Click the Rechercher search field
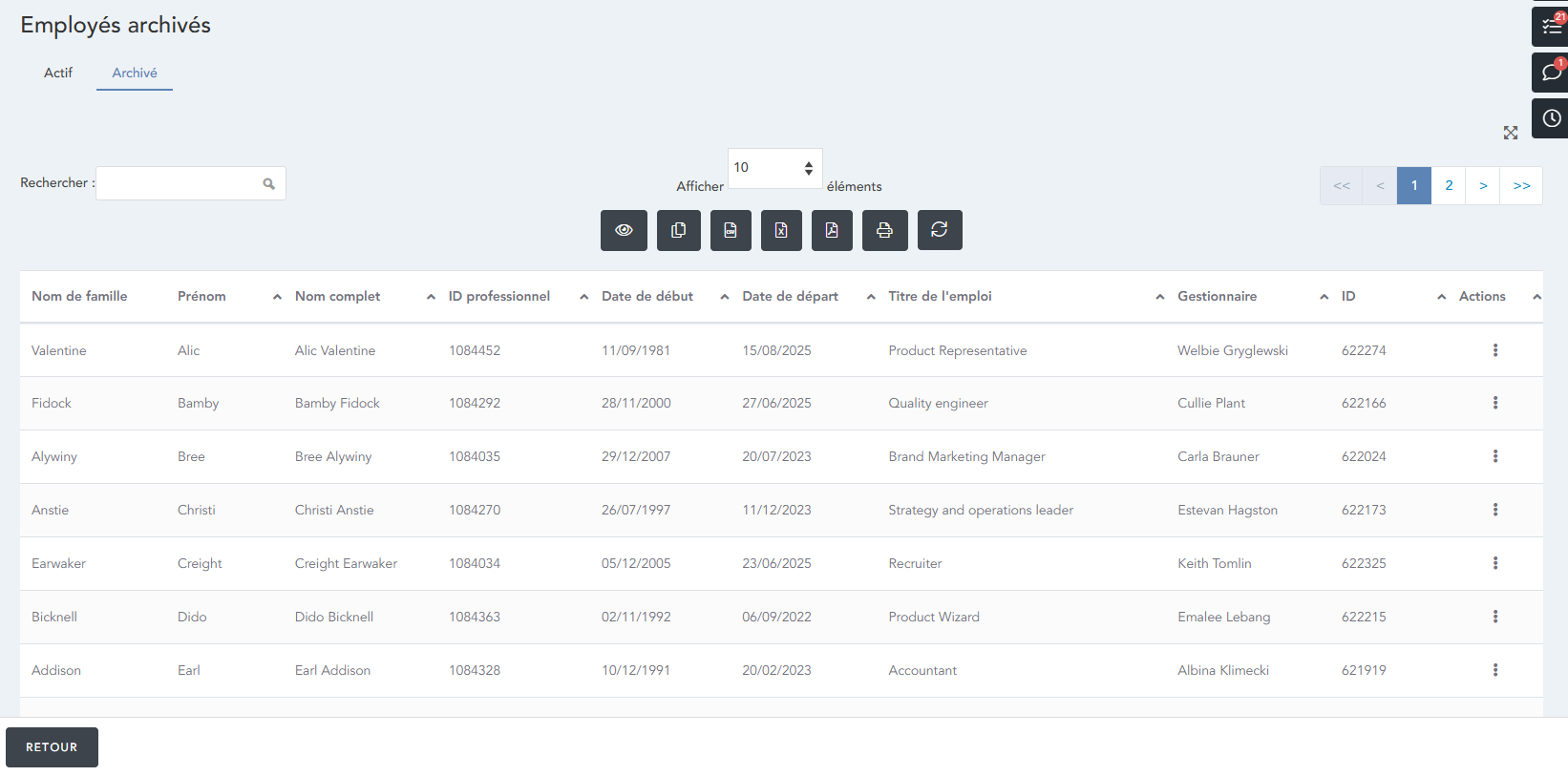1568x776 pixels. click(180, 183)
